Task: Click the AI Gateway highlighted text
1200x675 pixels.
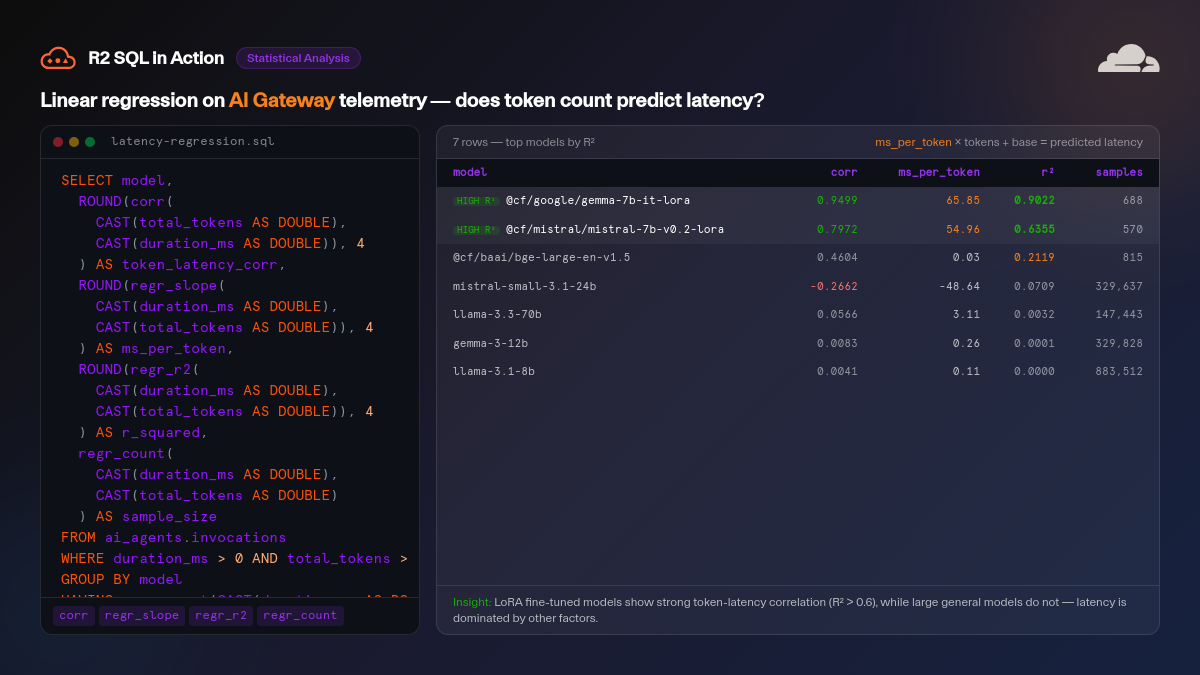Action: point(281,100)
